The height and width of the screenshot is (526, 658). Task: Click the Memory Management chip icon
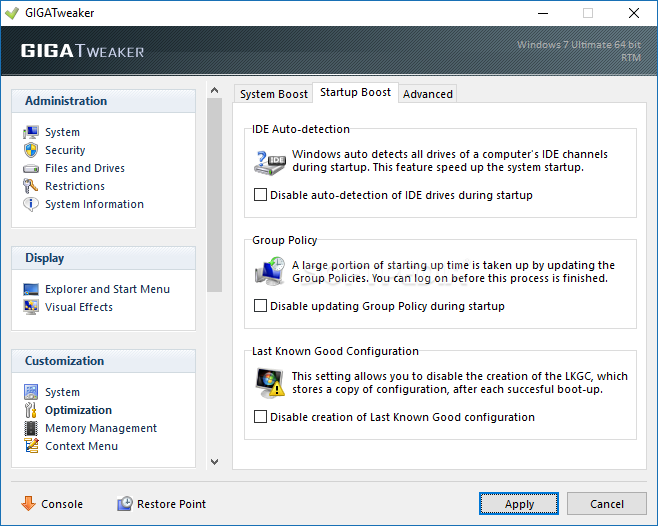point(31,428)
